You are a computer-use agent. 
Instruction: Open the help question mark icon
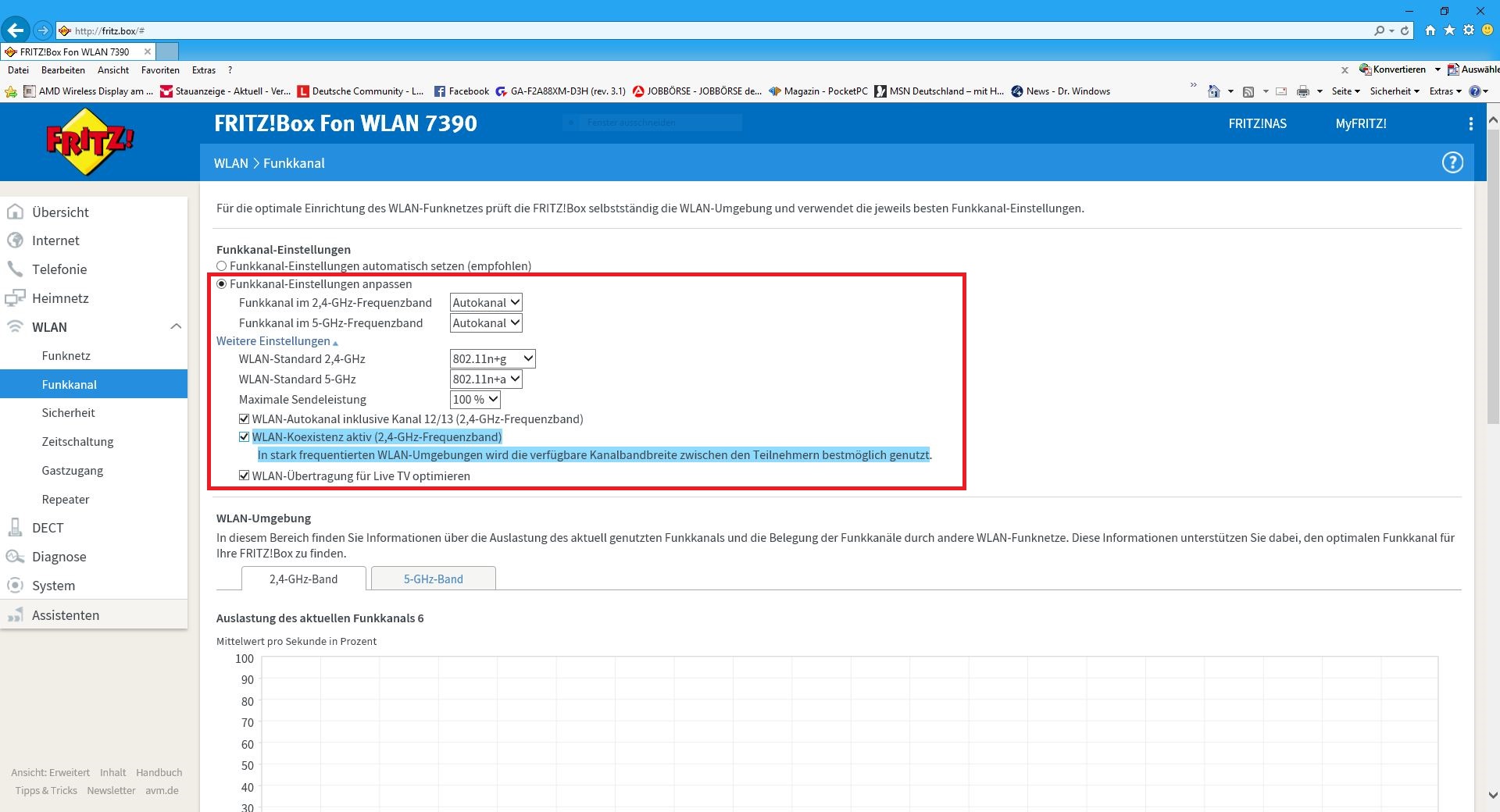tap(1452, 162)
